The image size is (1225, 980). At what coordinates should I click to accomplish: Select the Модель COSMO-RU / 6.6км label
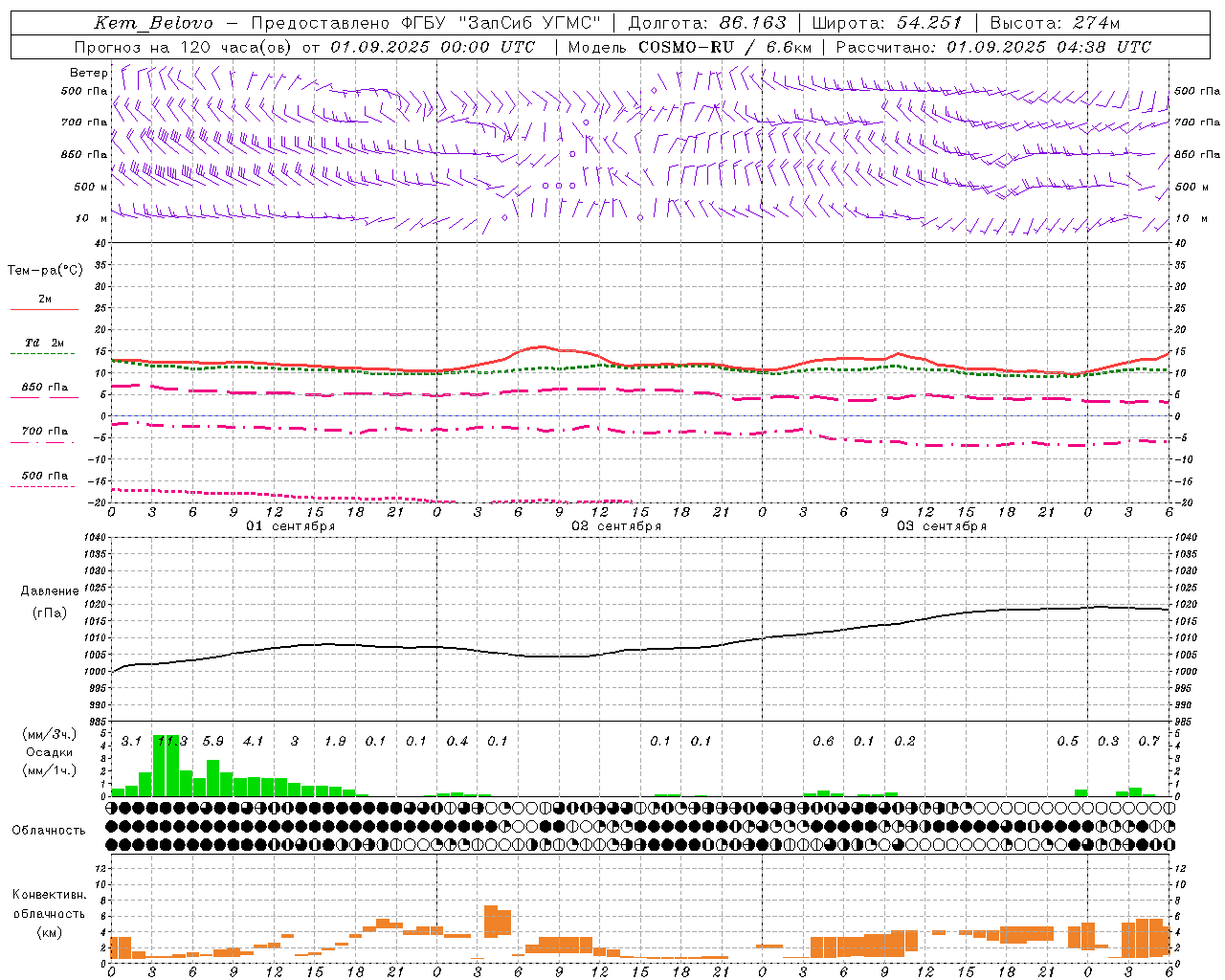690,47
